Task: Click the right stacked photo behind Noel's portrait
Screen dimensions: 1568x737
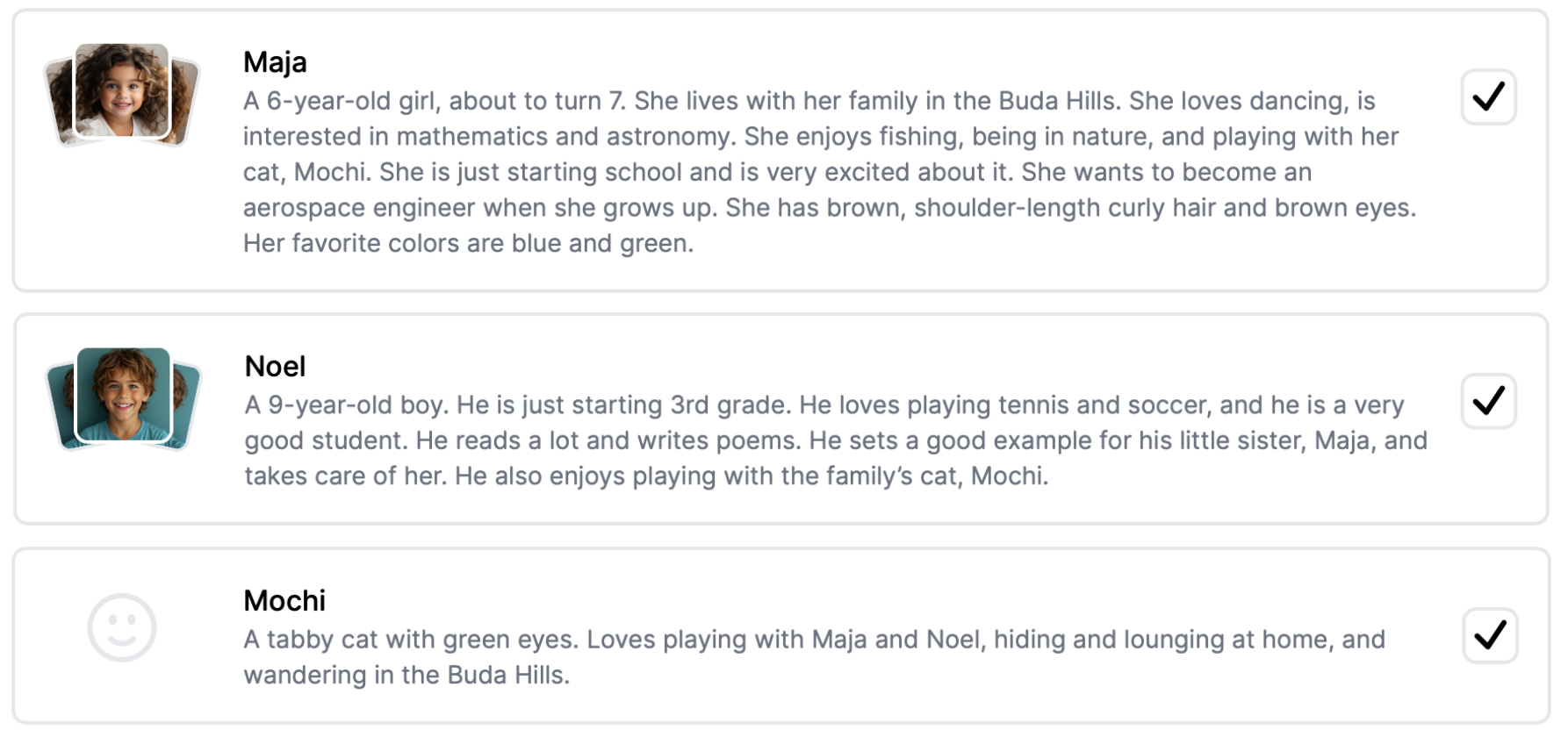Action: point(187,406)
